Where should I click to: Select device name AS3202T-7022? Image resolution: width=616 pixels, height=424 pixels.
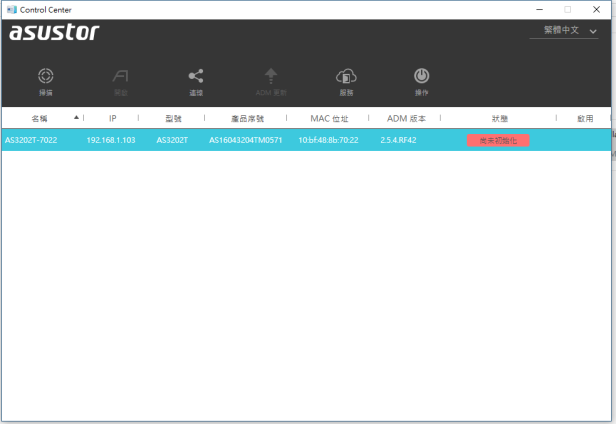[x=31, y=140]
